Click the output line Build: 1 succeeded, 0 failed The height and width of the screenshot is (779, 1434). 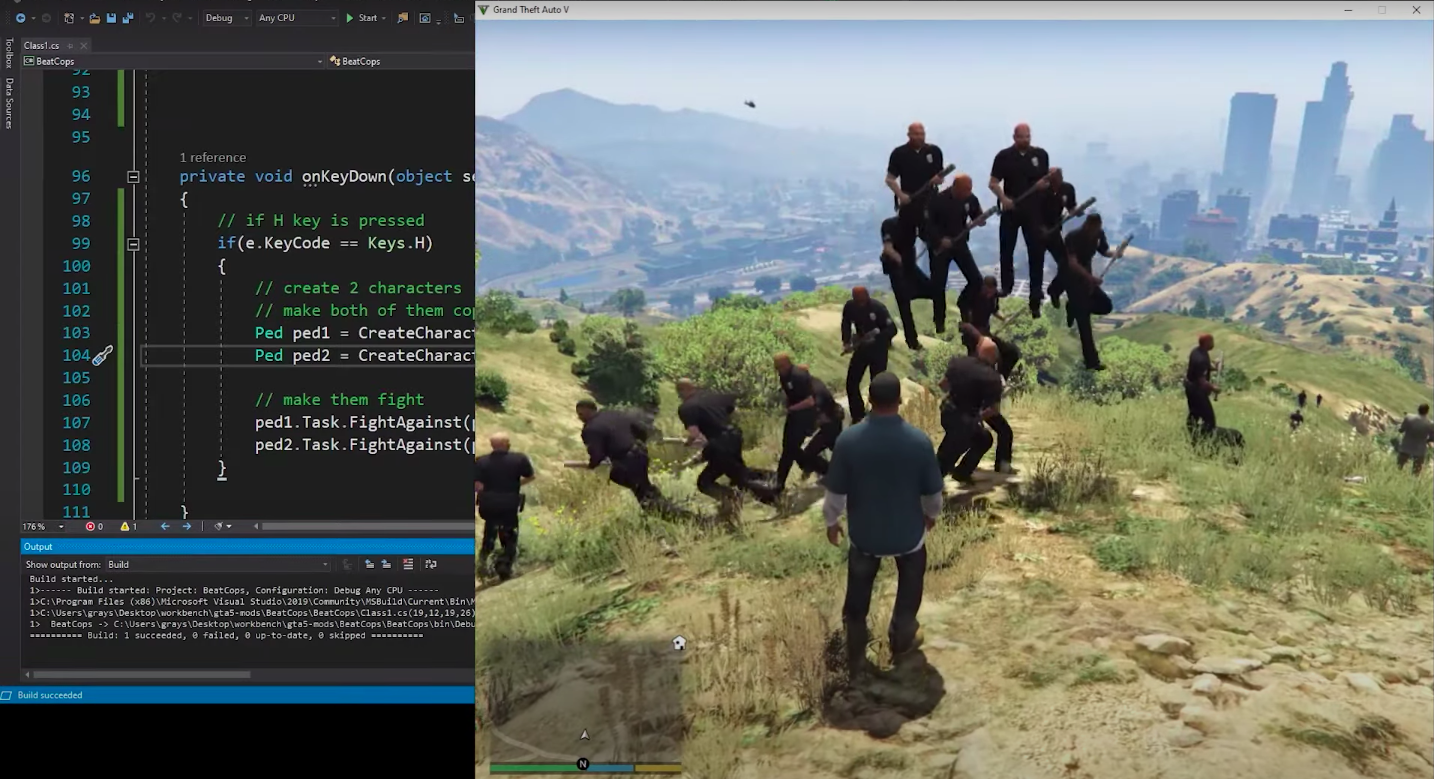(x=226, y=636)
